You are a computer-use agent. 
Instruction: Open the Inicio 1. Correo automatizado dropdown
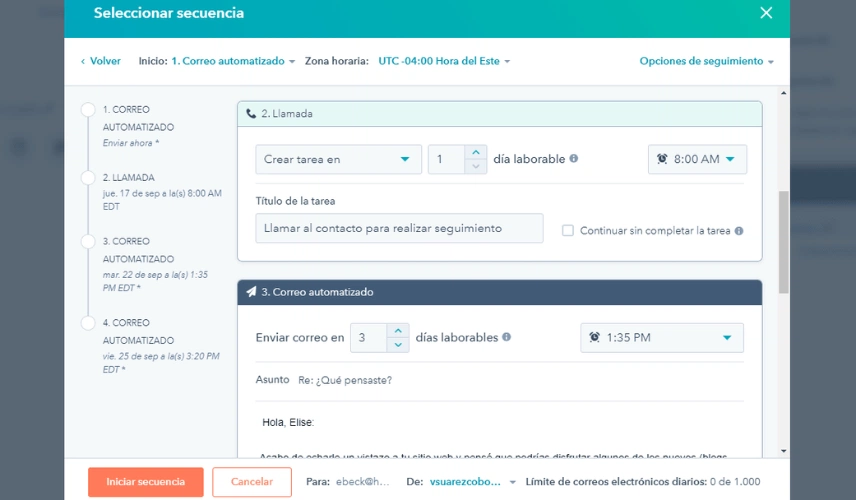point(234,61)
